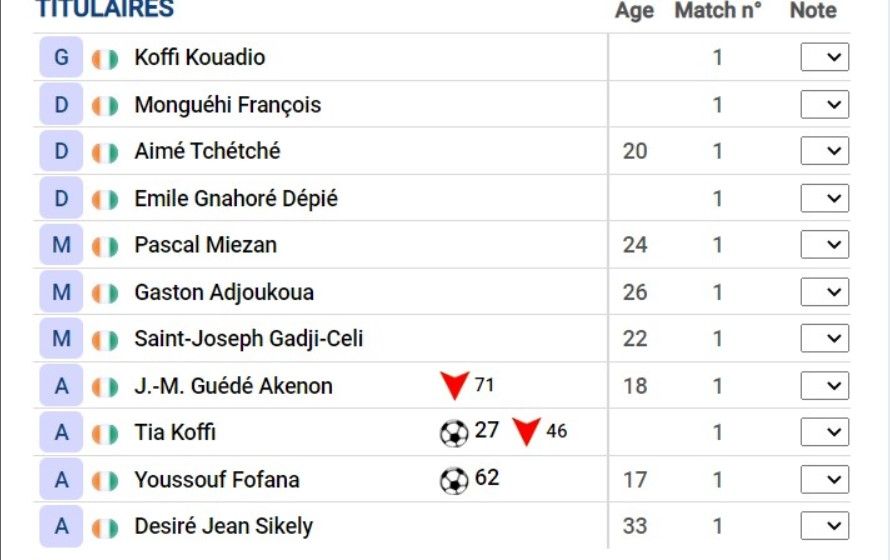Click red substitution arrow for J.-M. Guédé Akenon
Viewport: 890px width, 560px height.
[x=455, y=386]
